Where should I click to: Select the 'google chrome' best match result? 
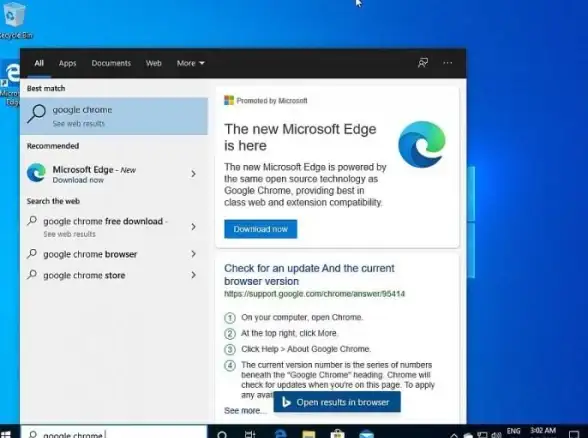coord(114,116)
